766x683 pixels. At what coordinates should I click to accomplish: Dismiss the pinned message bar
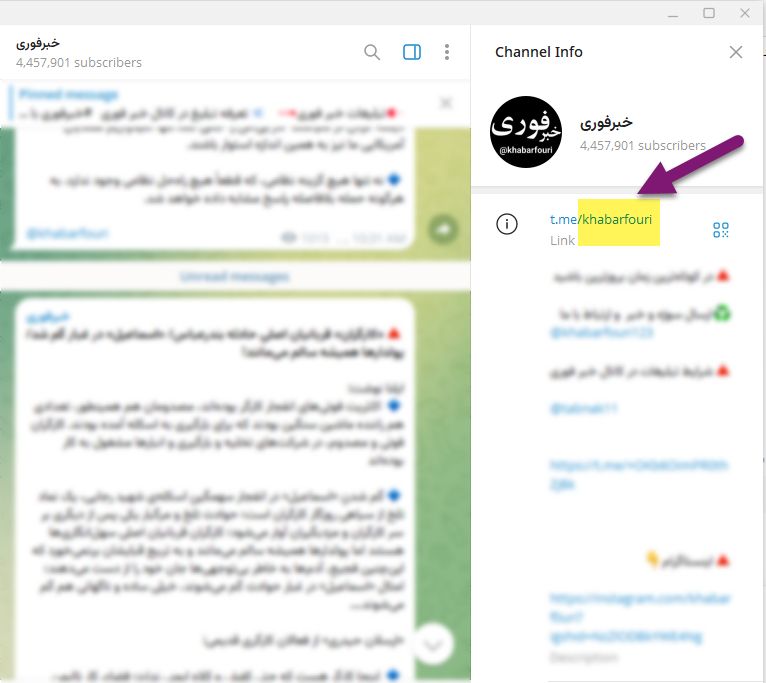point(446,103)
